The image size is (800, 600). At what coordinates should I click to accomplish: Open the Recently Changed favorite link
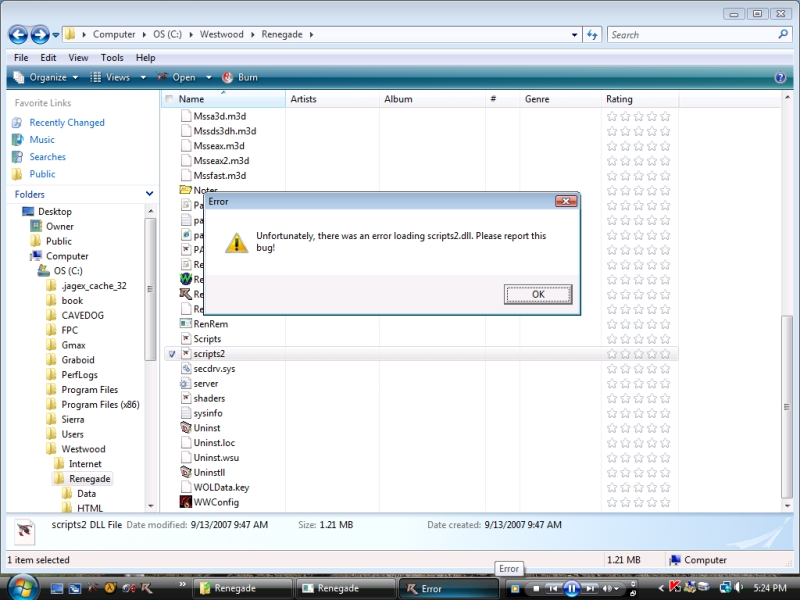point(66,123)
